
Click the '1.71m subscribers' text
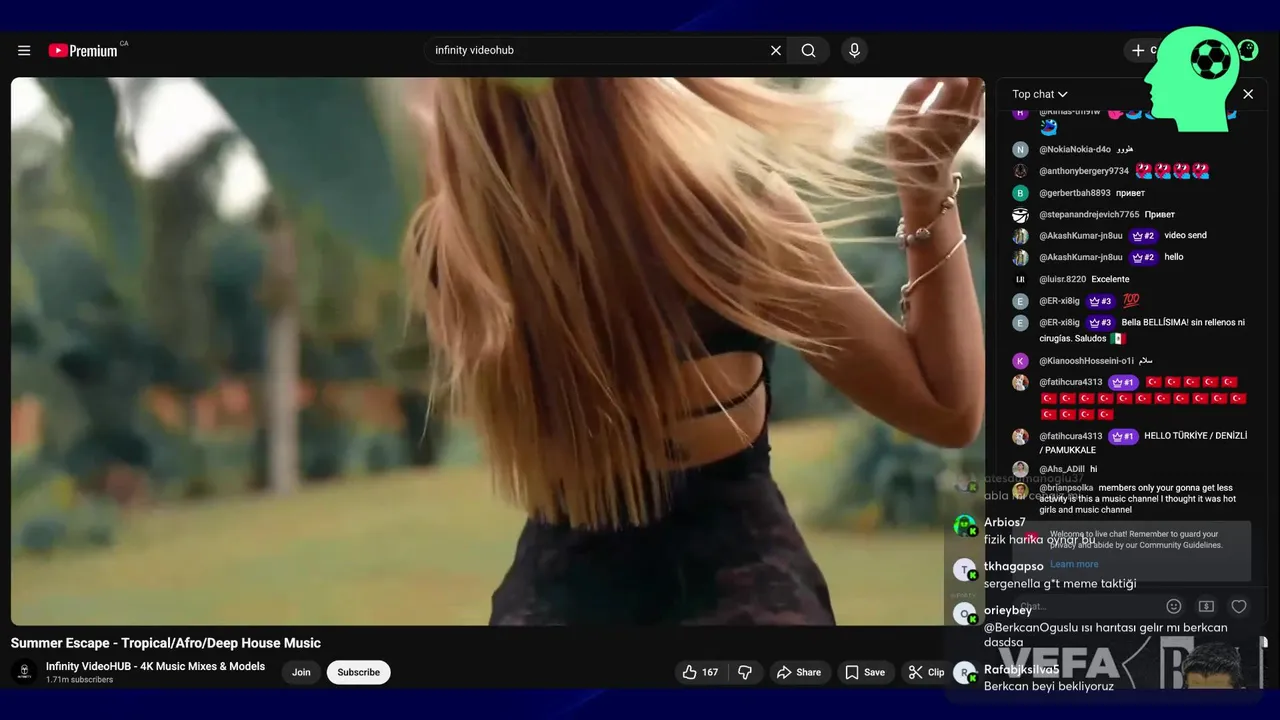(x=79, y=680)
